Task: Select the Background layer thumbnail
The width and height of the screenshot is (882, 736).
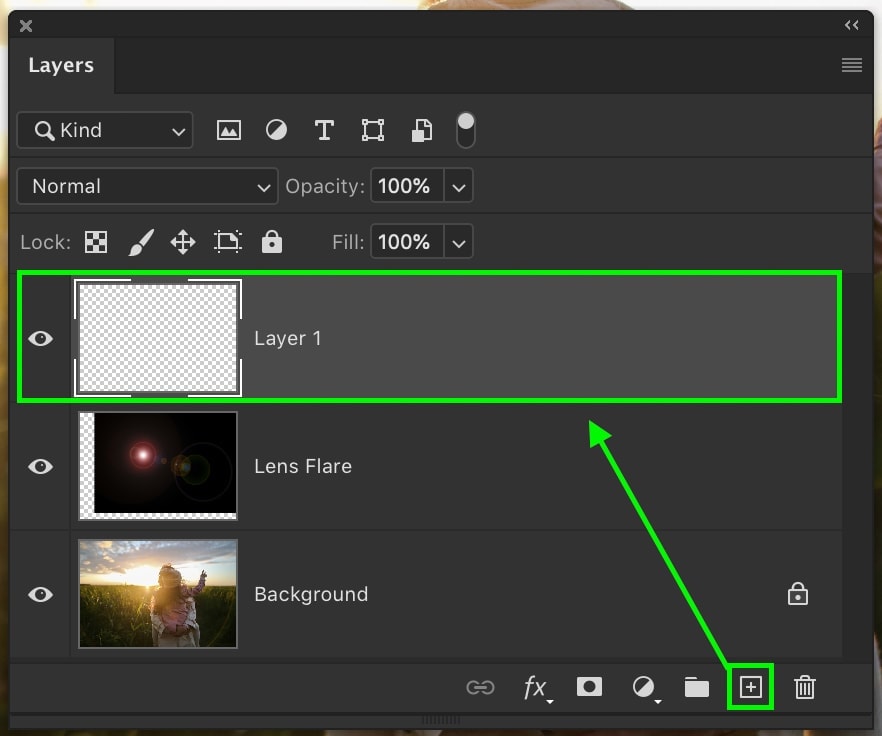Action: (x=158, y=594)
